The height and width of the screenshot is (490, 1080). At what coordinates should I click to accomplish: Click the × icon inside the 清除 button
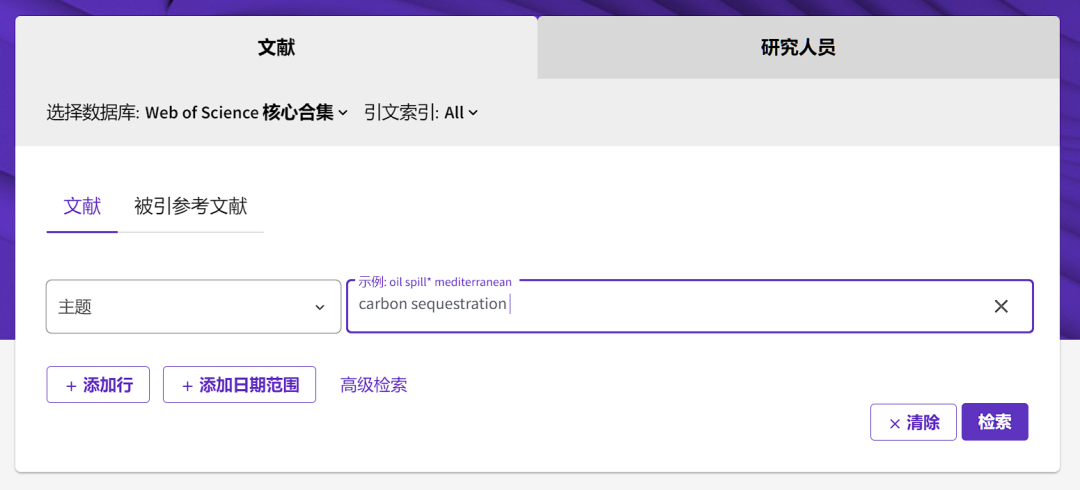tap(894, 423)
